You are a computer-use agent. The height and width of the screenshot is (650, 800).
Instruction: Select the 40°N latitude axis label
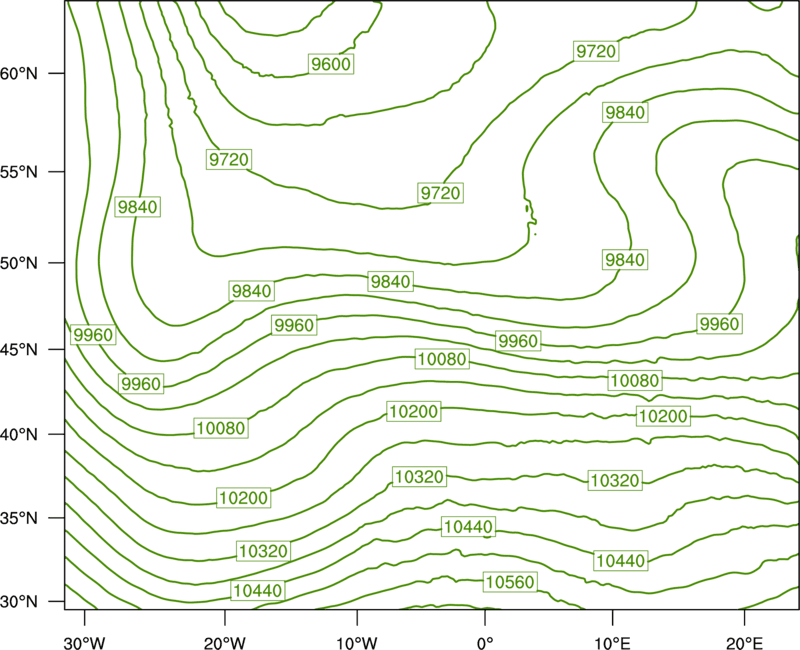point(19,435)
